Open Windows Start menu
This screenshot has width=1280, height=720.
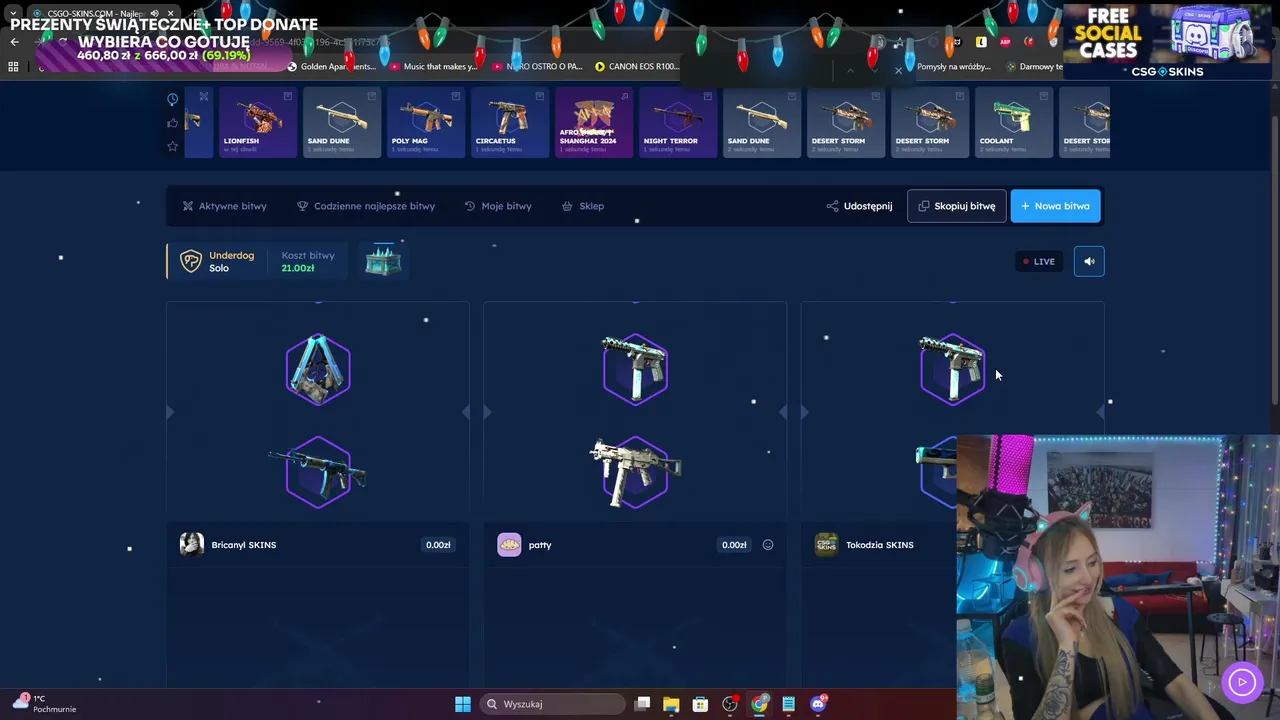(x=462, y=704)
